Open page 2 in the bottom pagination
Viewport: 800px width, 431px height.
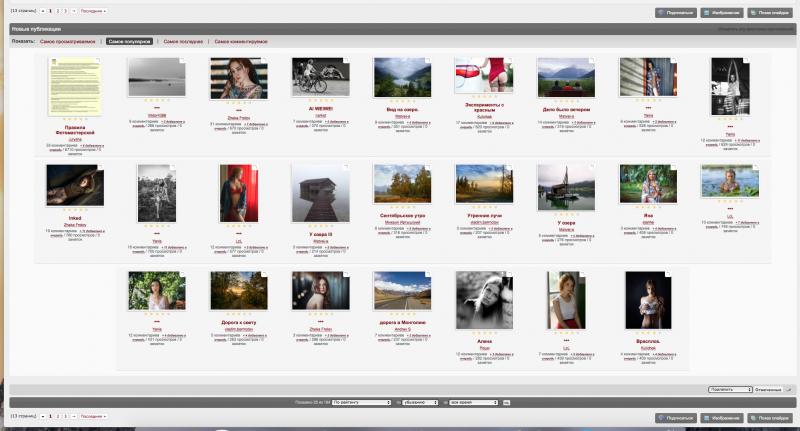tap(58, 416)
